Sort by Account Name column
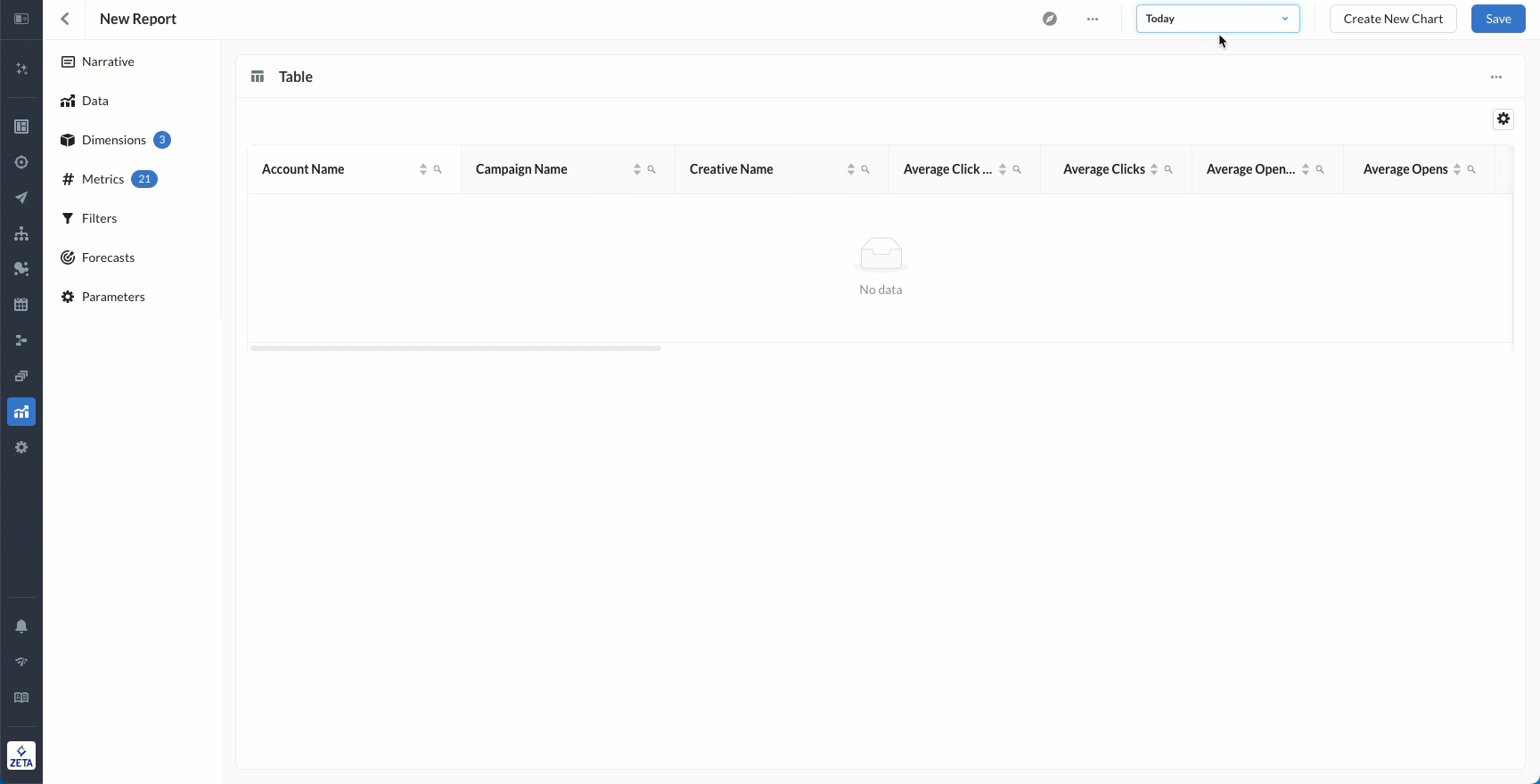1540x784 pixels. click(x=423, y=169)
